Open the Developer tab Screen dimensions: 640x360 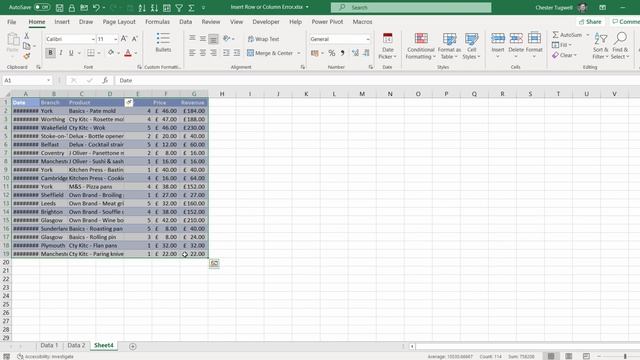(x=266, y=22)
